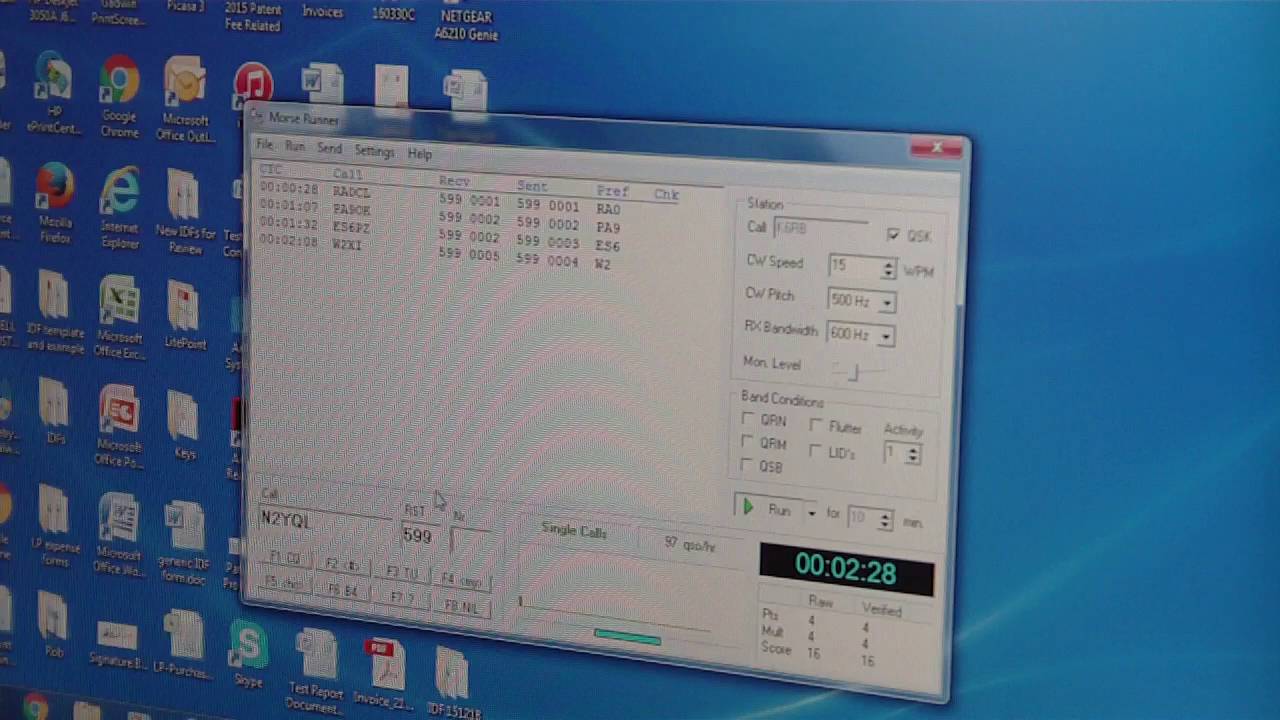Click the 00:02:28 timer display
1280x720 pixels.
click(846, 570)
